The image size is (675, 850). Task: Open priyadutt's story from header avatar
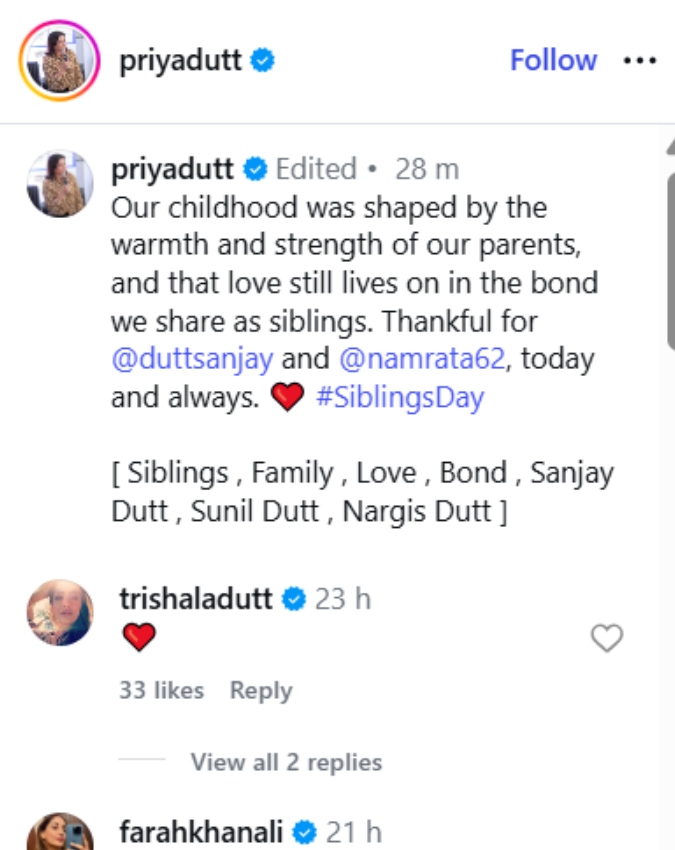coord(59,60)
